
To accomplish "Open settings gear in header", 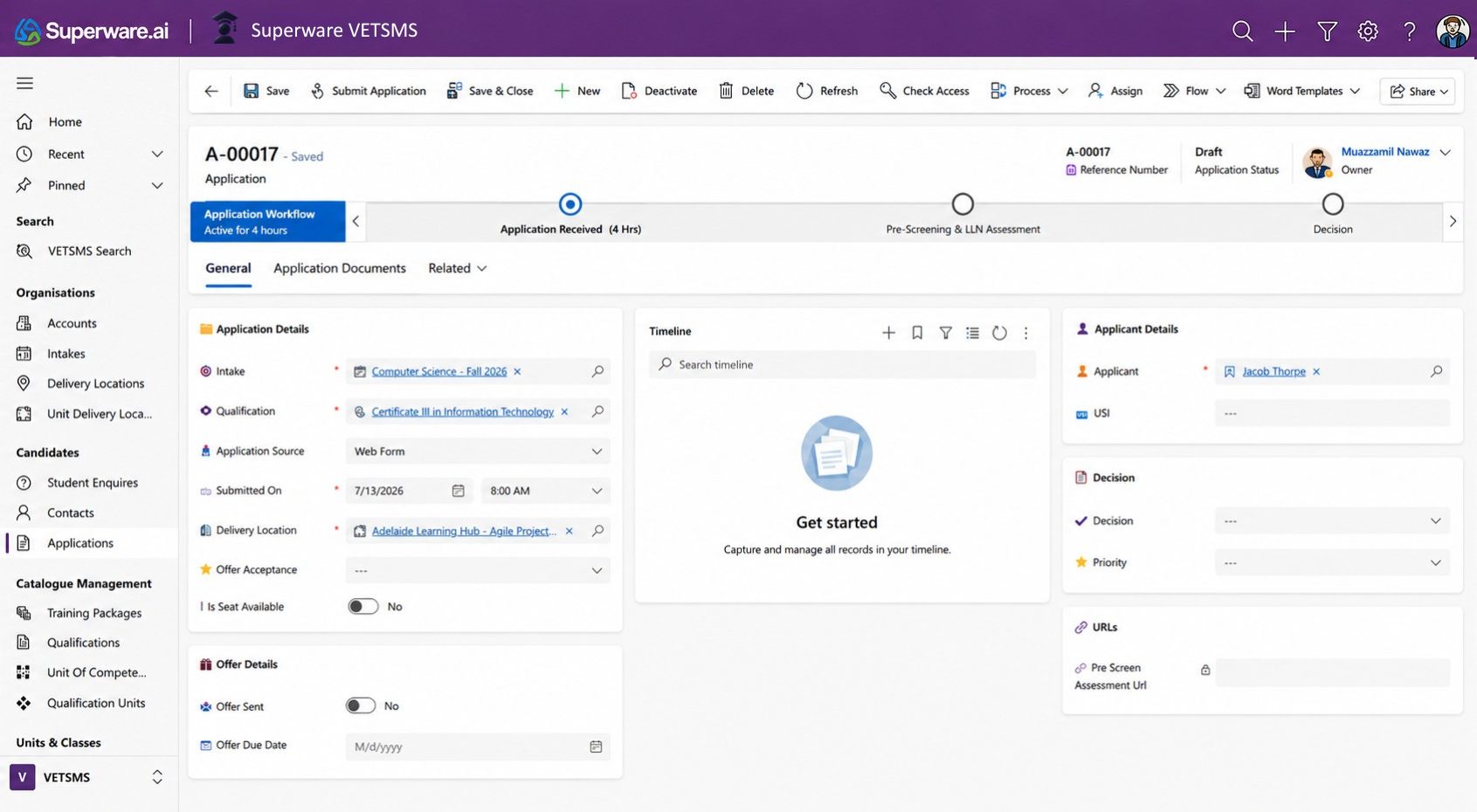I will [1368, 31].
